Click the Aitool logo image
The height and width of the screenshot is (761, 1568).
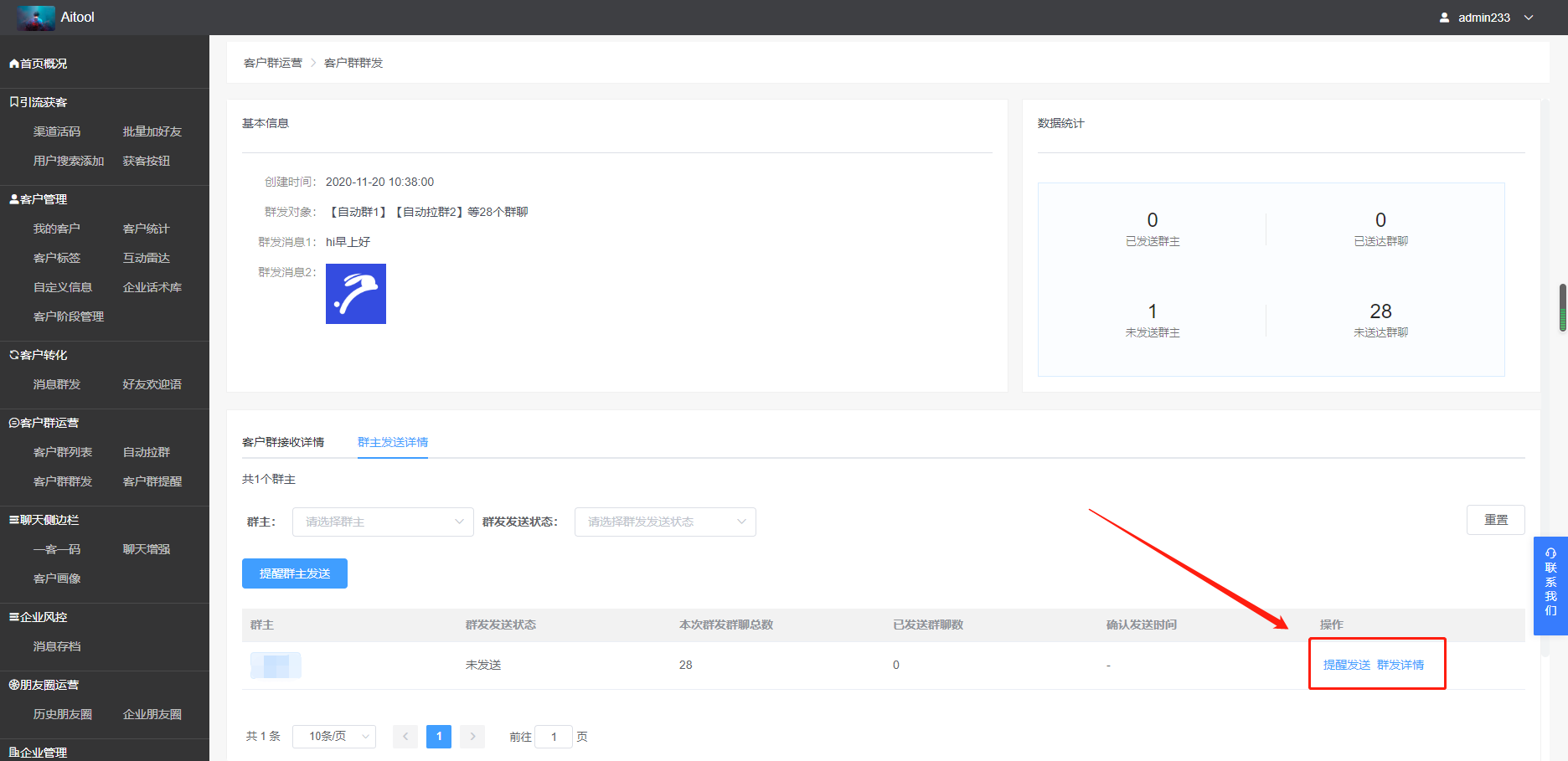[x=36, y=18]
